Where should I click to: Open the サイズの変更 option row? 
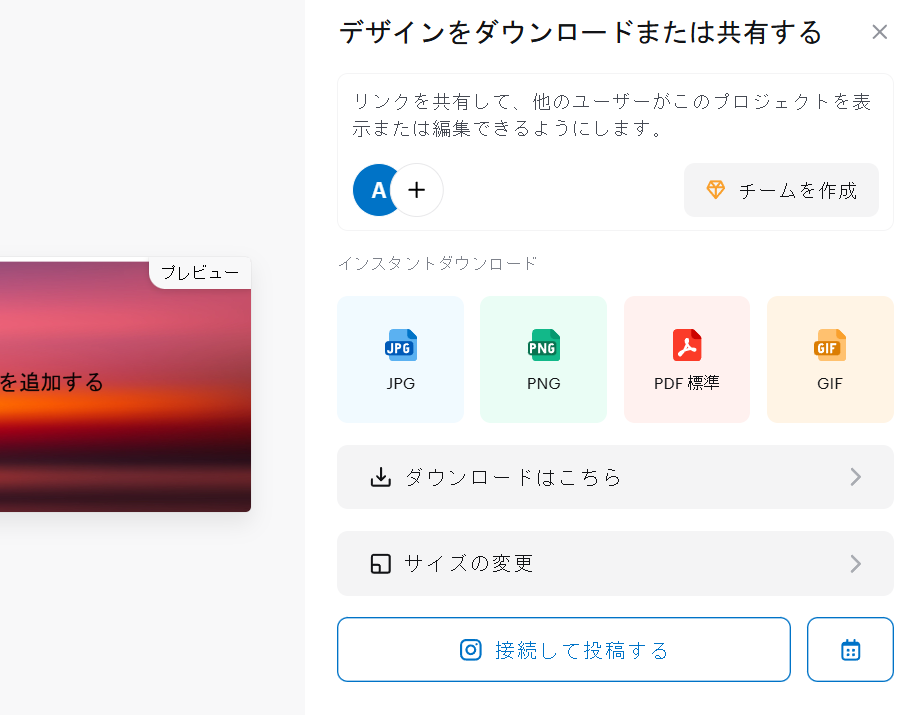click(x=615, y=563)
